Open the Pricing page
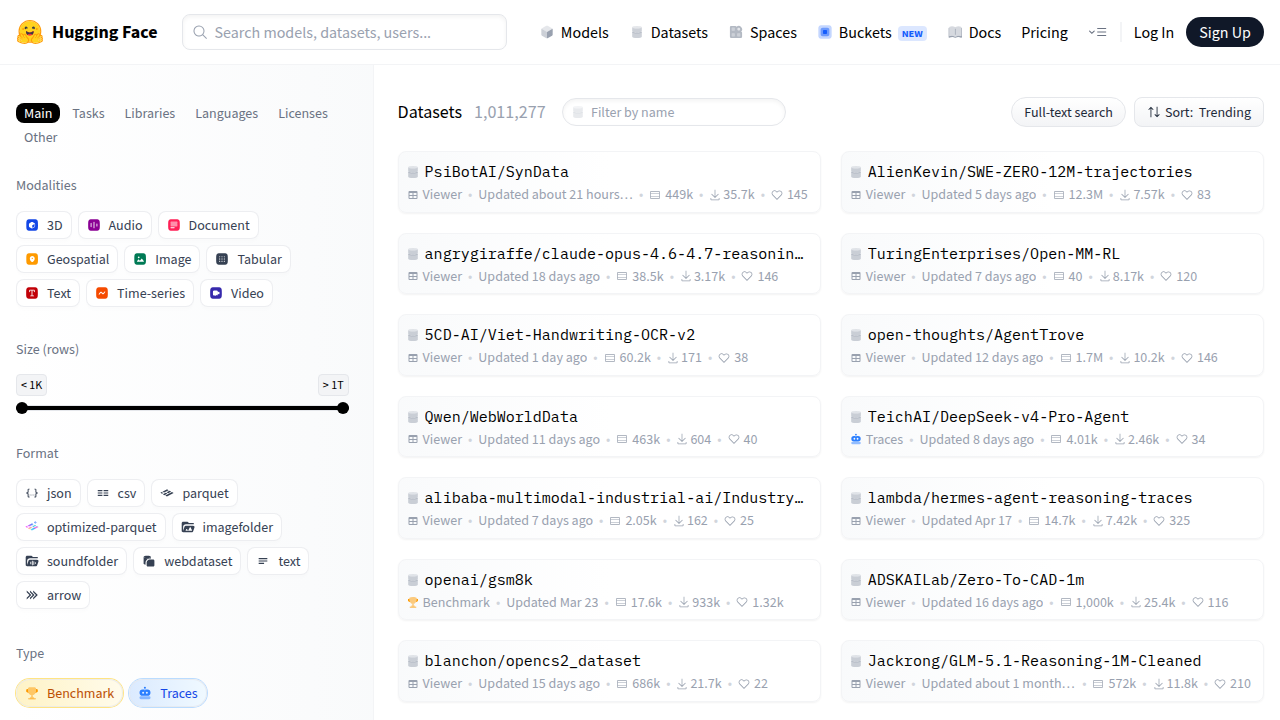This screenshot has height=720, width=1280. (x=1044, y=32)
